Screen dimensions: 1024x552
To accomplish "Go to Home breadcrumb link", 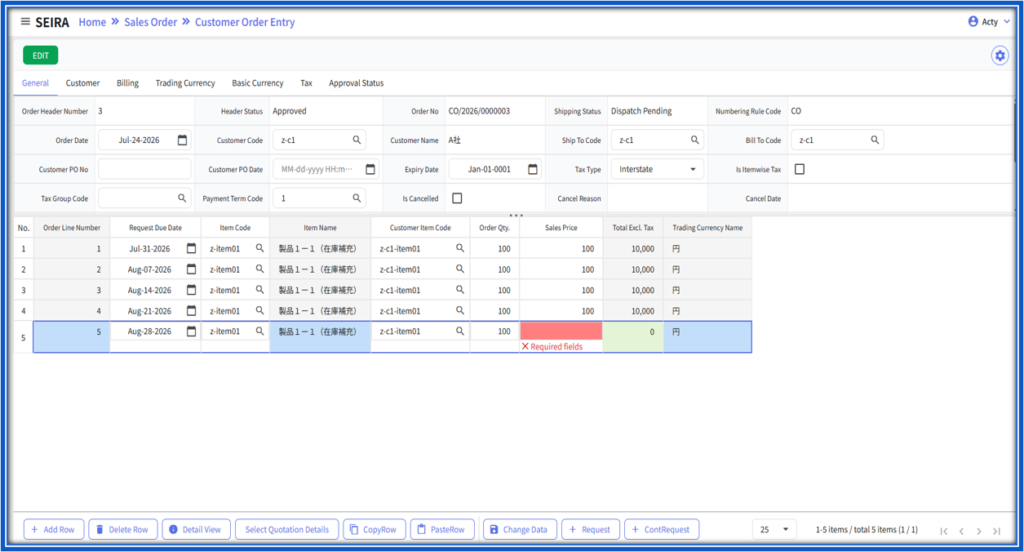I will 92,22.
